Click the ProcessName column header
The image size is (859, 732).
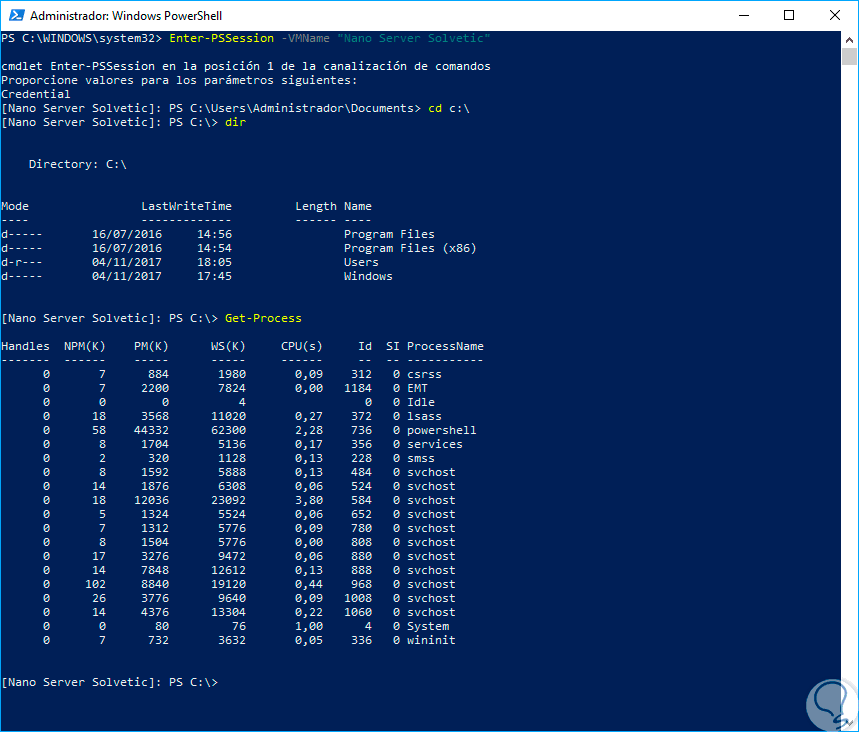445,346
